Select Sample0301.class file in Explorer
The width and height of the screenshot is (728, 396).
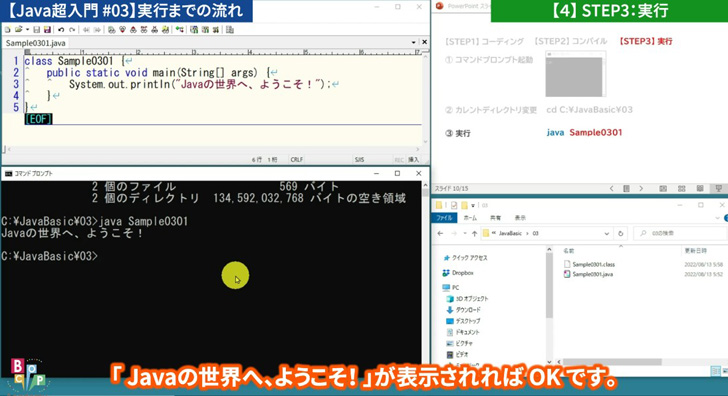[589, 264]
